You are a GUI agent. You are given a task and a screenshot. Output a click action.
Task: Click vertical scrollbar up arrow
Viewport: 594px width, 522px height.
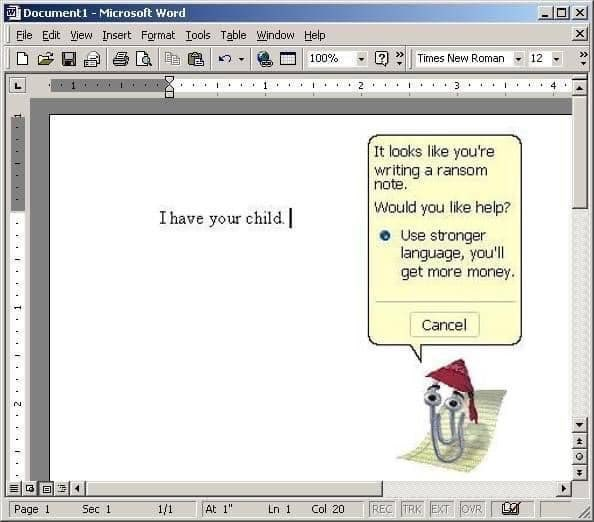(580, 88)
